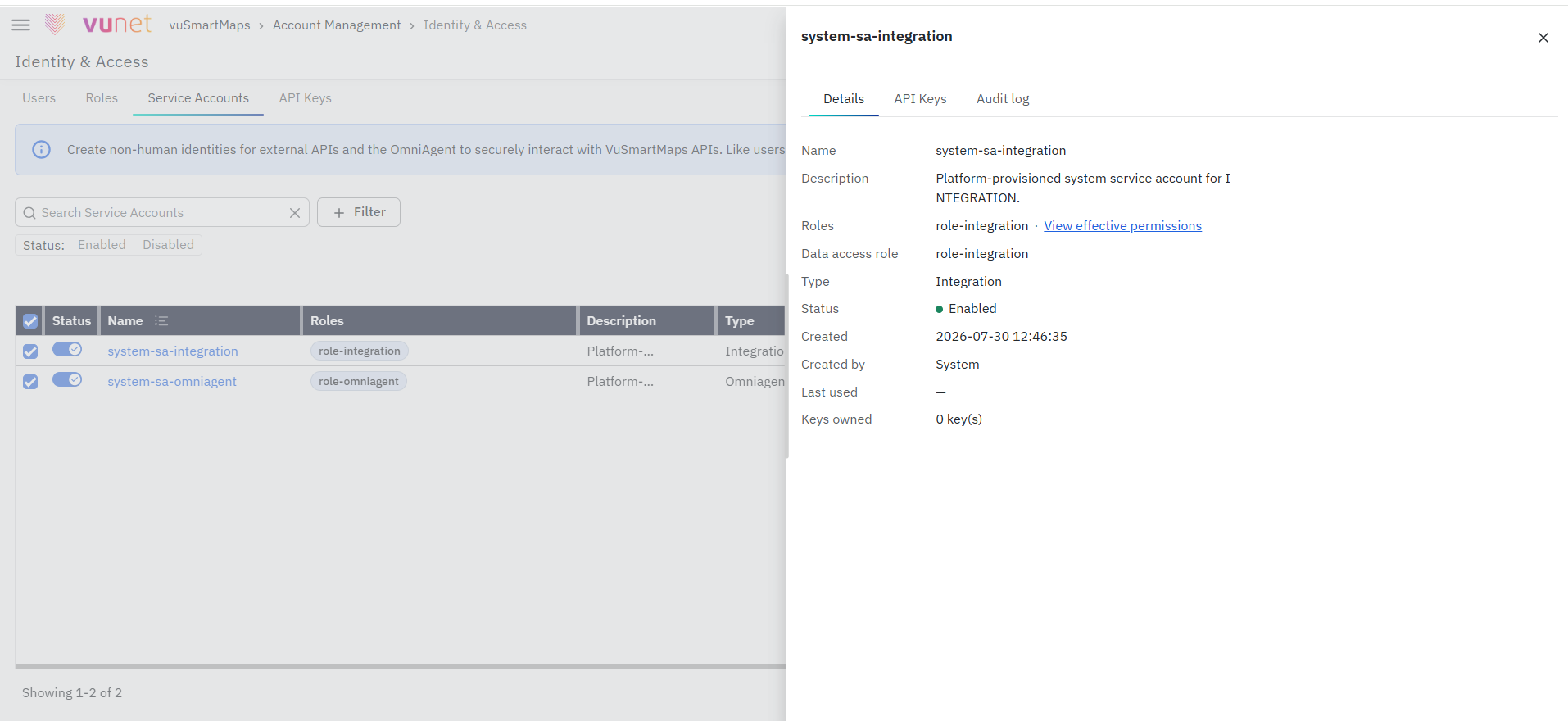Focus the Search Service Accounts input
1568x721 pixels.
pyautogui.click(x=162, y=213)
